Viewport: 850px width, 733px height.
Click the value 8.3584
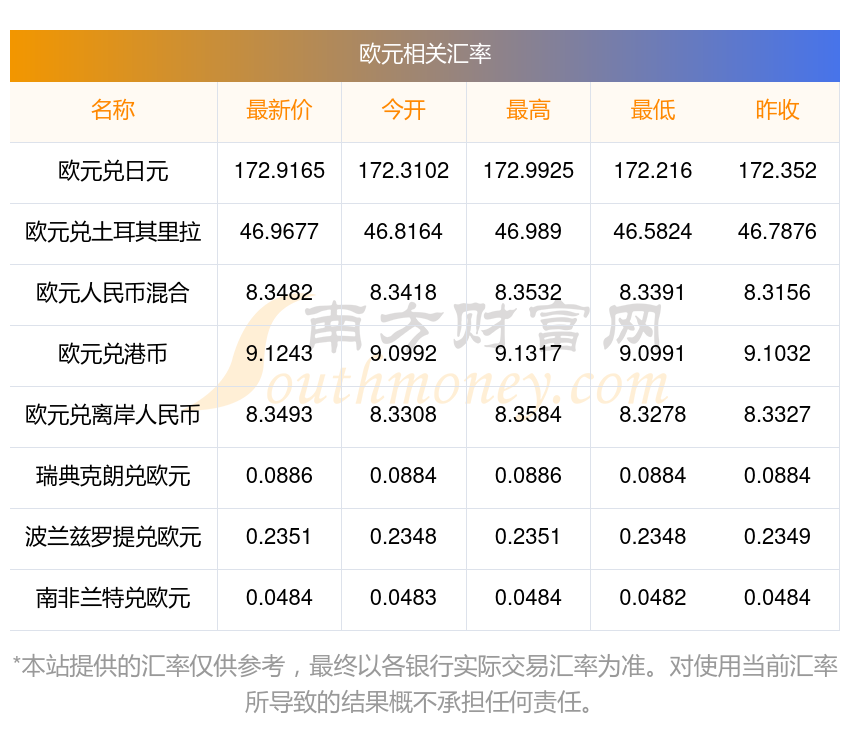pos(528,415)
